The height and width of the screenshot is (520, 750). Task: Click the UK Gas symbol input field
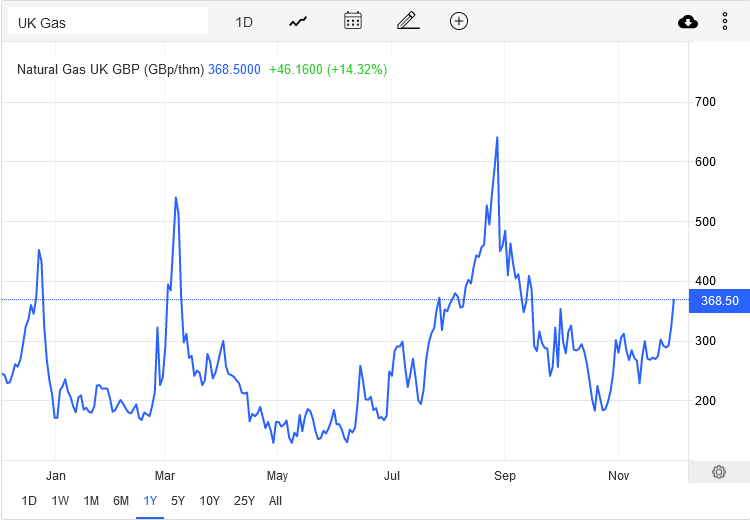(x=108, y=22)
